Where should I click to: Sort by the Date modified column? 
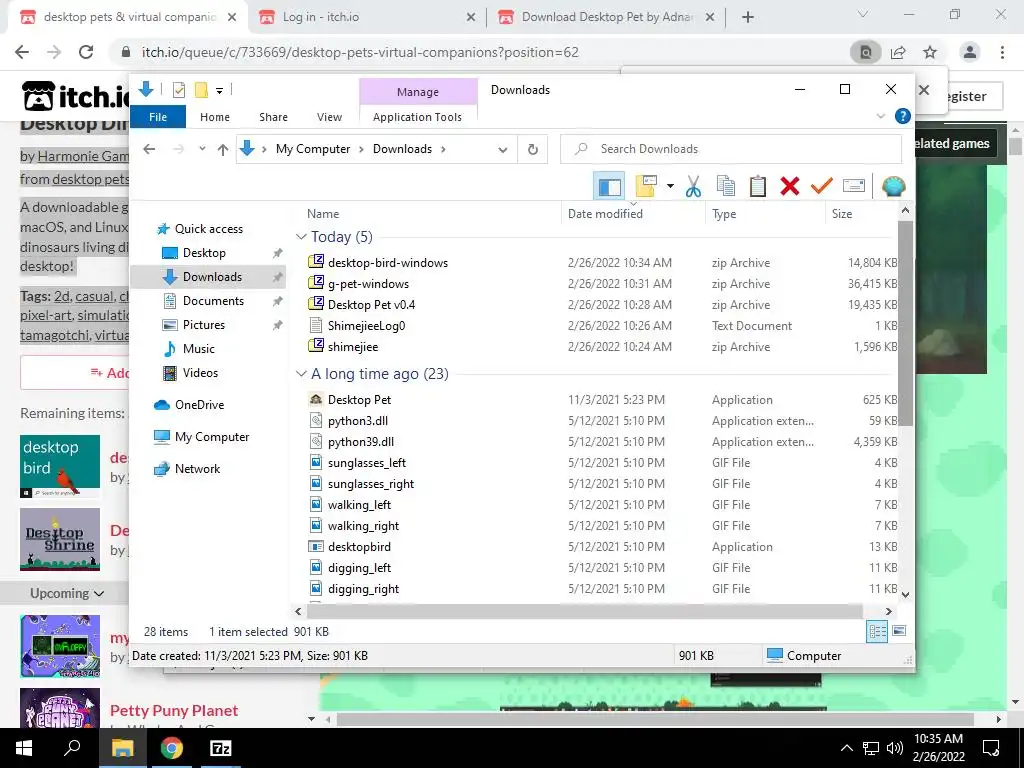click(x=605, y=214)
